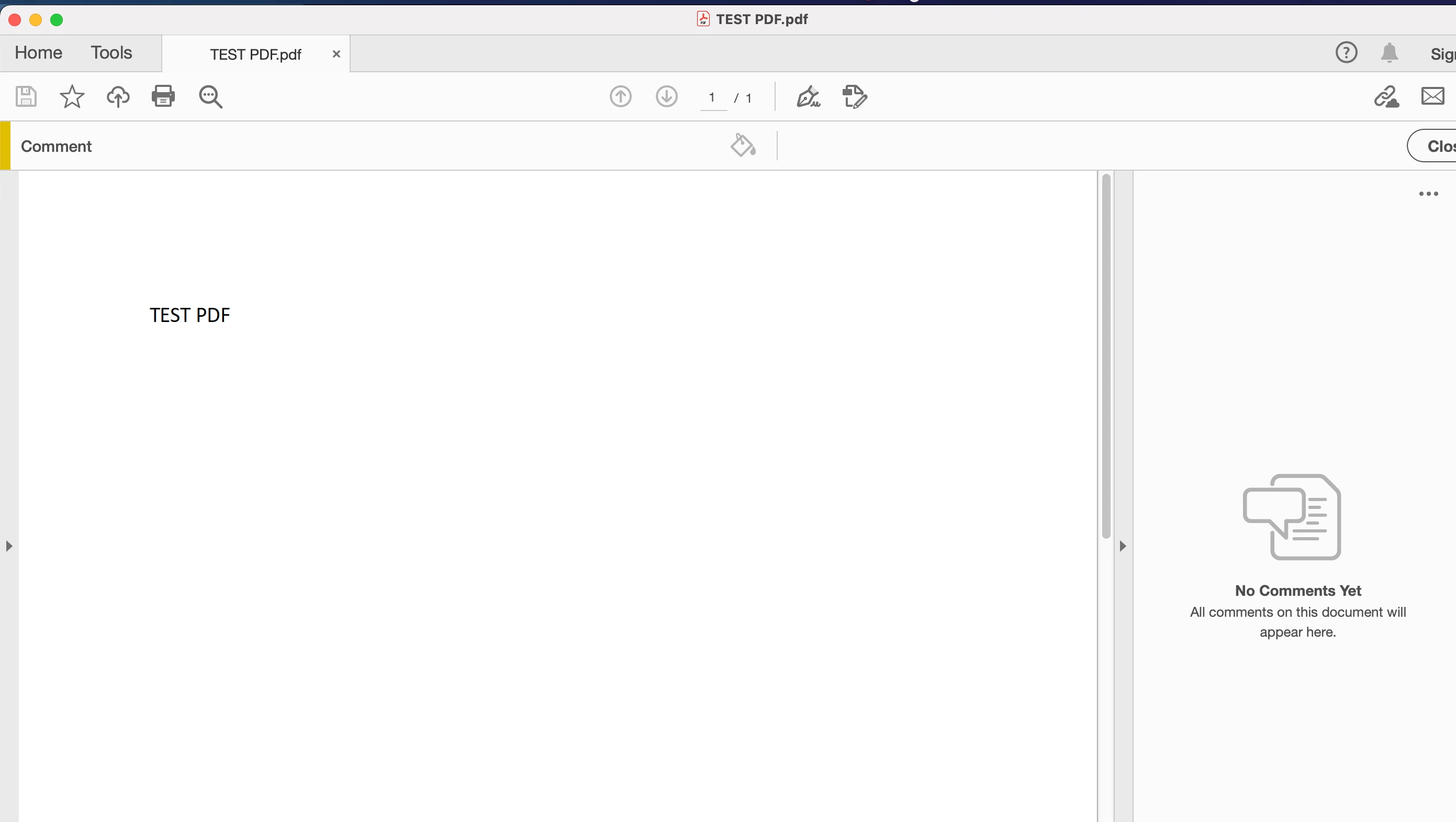
Task: Open comments panel options ellipsis menu
Action: (1428, 194)
